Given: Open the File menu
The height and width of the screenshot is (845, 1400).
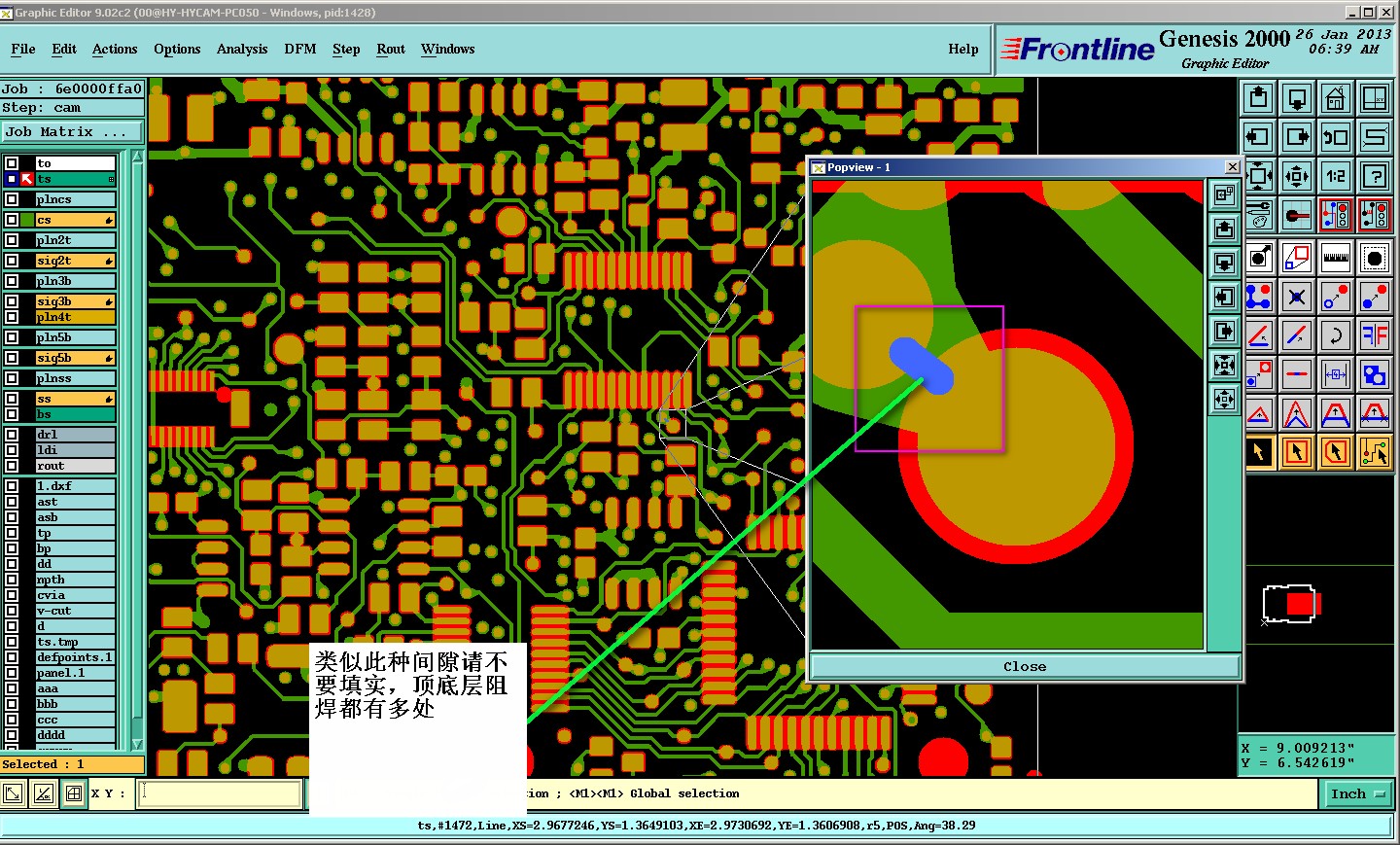Looking at the screenshot, I should coord(23,49).
